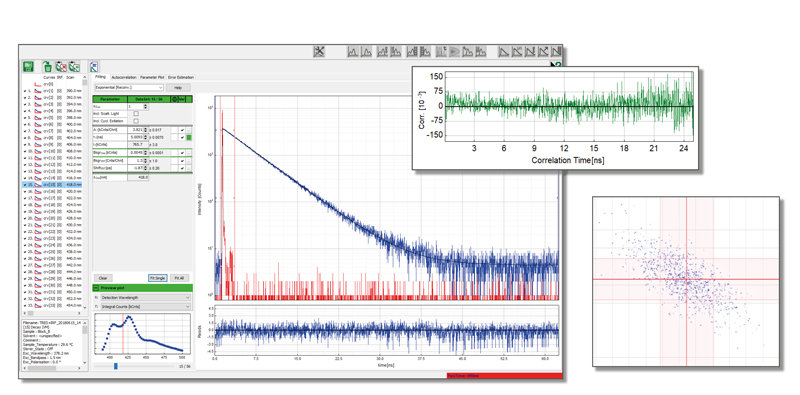Viewport: 800px width, 395px height.
Task: Click remove-curve icon with green mark
Action: [74, 66]
